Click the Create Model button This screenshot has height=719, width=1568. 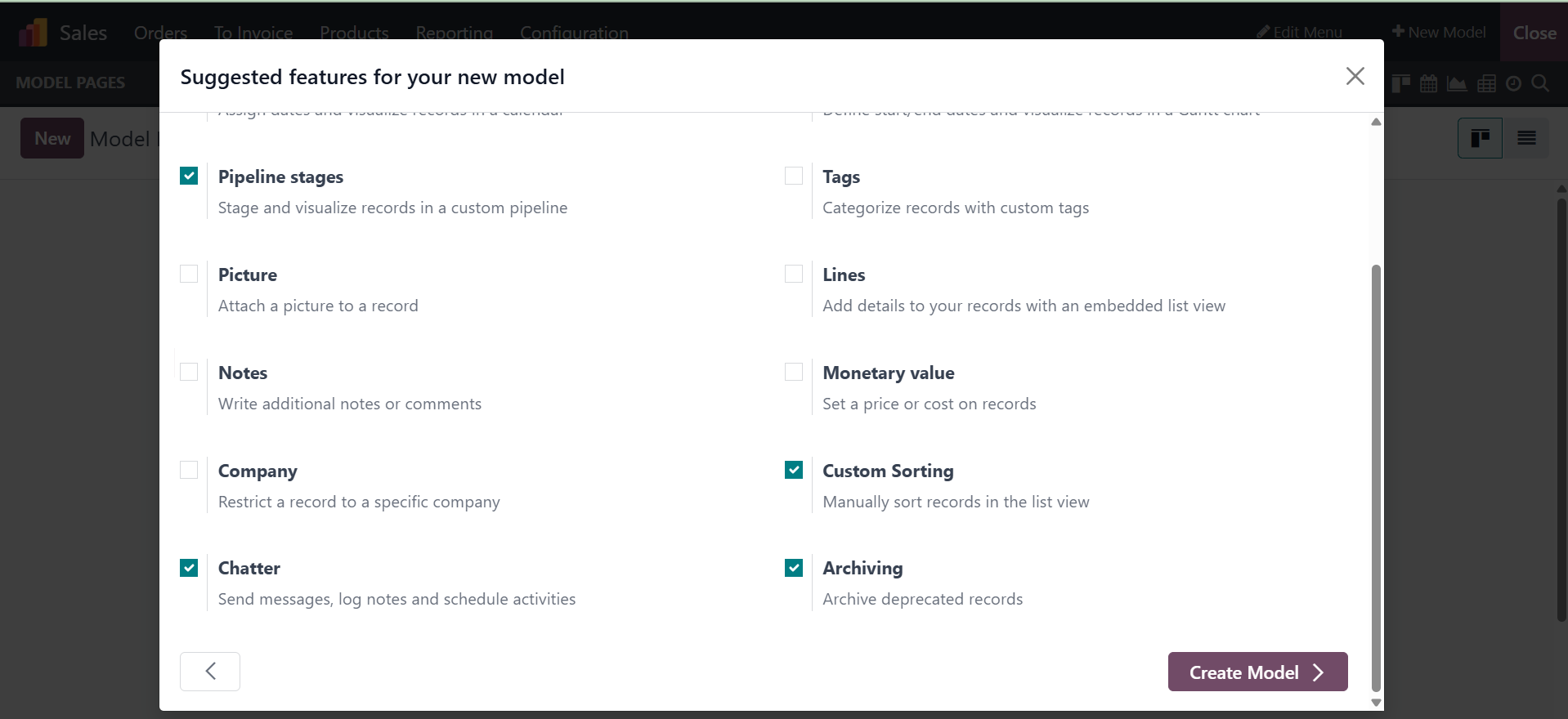click(1257, 672)
